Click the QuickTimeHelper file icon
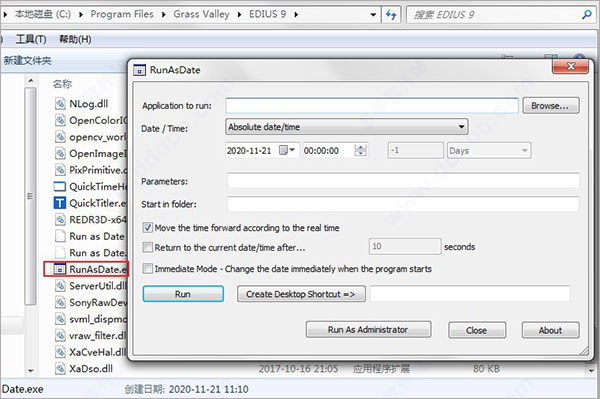The height and width of the screenshot is (399, 600). [x=59, y=187]
